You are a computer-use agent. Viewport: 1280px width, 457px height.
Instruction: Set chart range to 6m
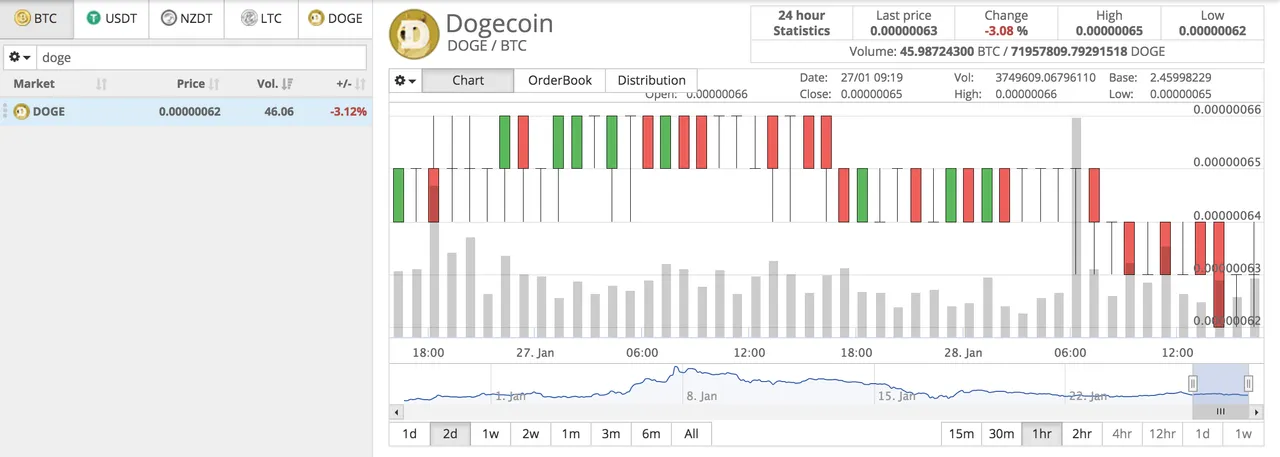tap(651, 434)
